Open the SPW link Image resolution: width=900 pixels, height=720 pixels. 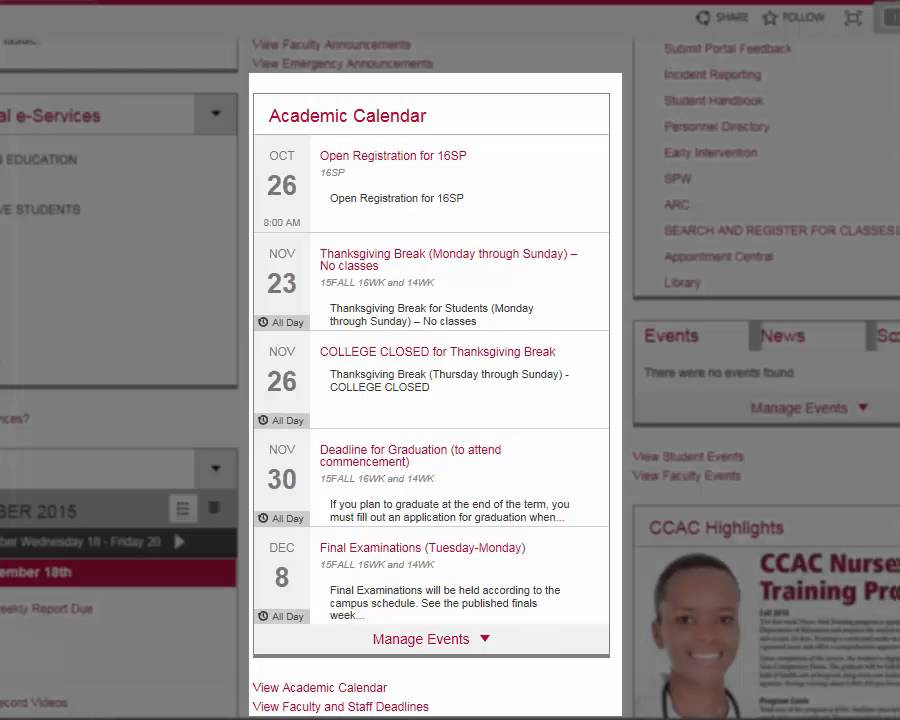[x=677, y=179]
